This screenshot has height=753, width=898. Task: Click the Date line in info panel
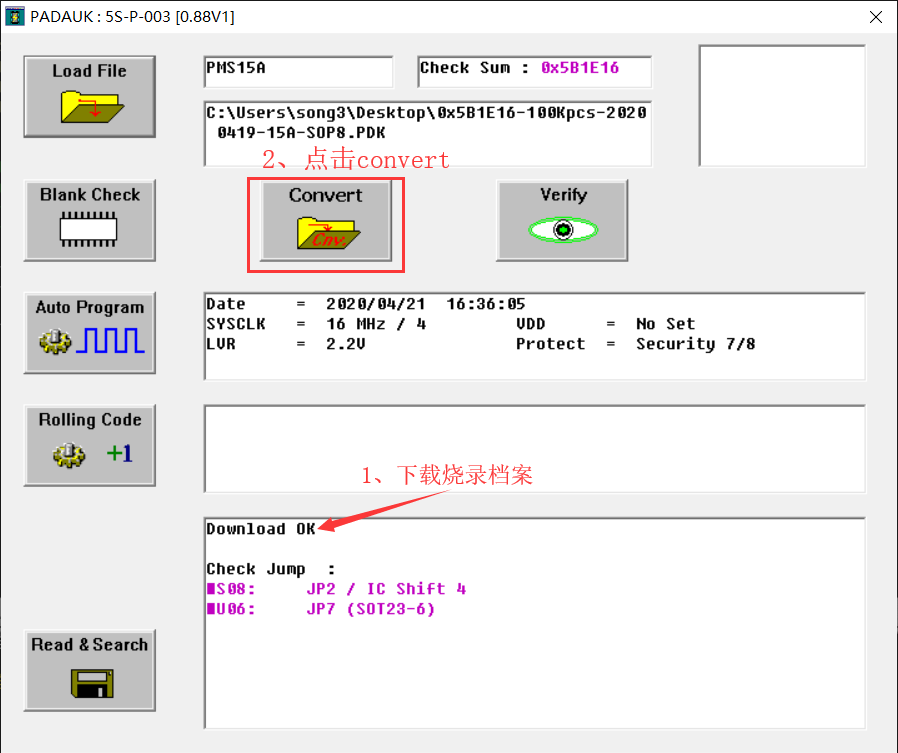coord(365,304)
